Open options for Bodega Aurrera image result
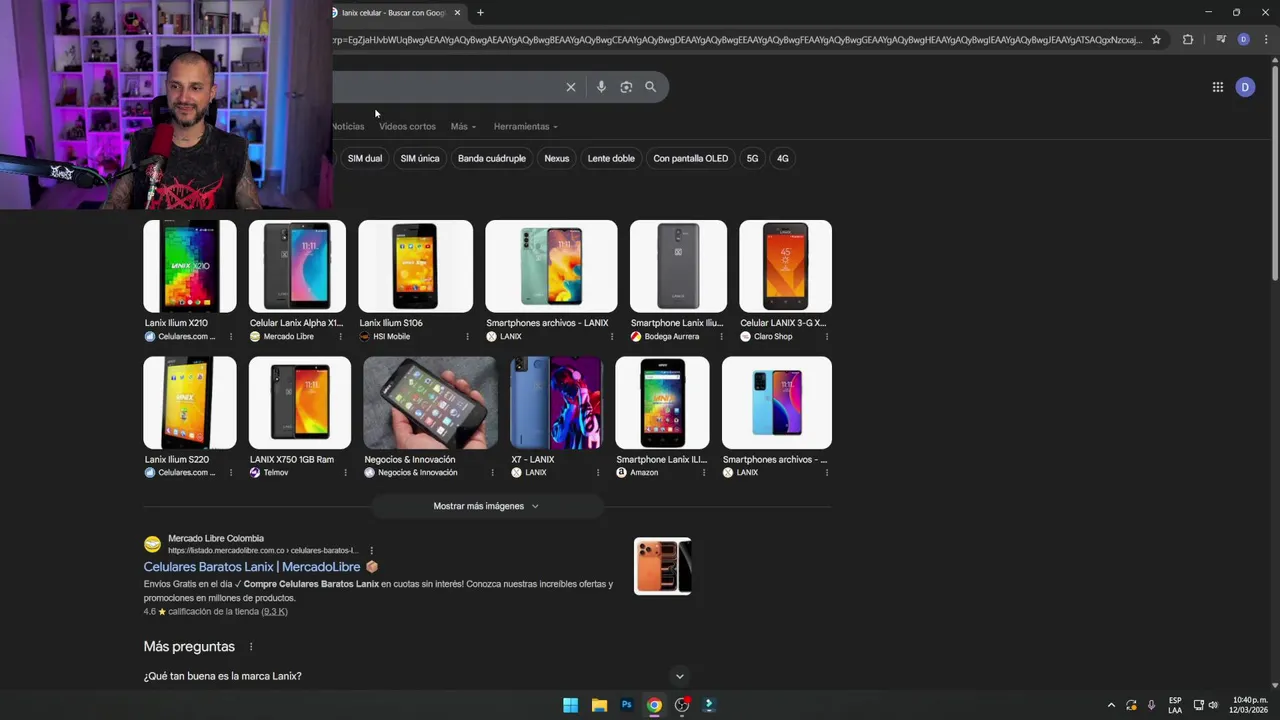The height and width of the screenshot is (720, 1280). [721, 337]
